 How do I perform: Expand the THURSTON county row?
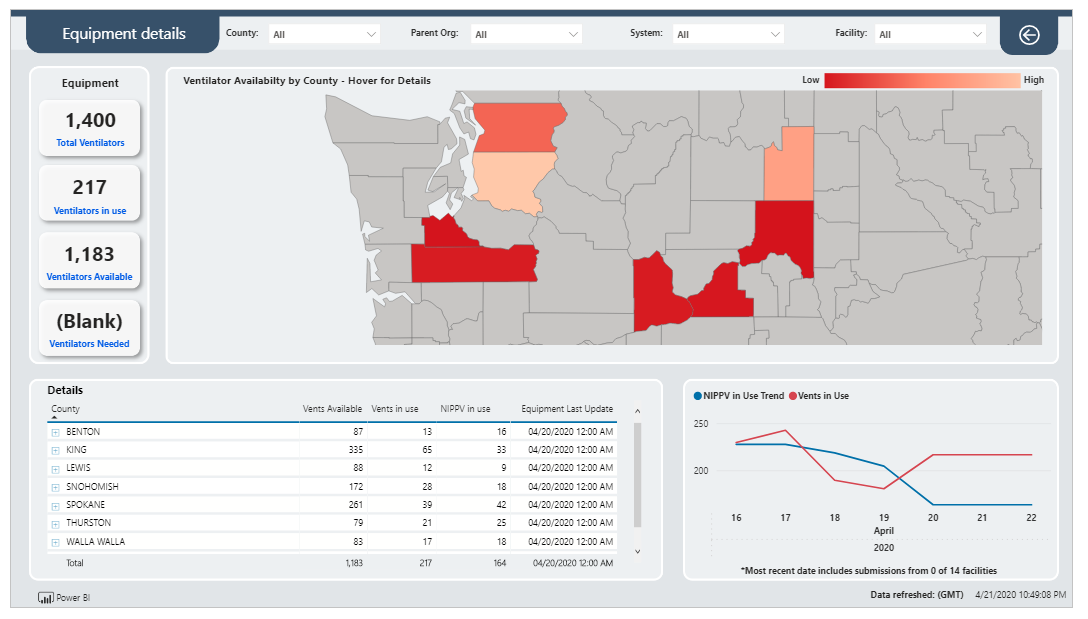56,523
